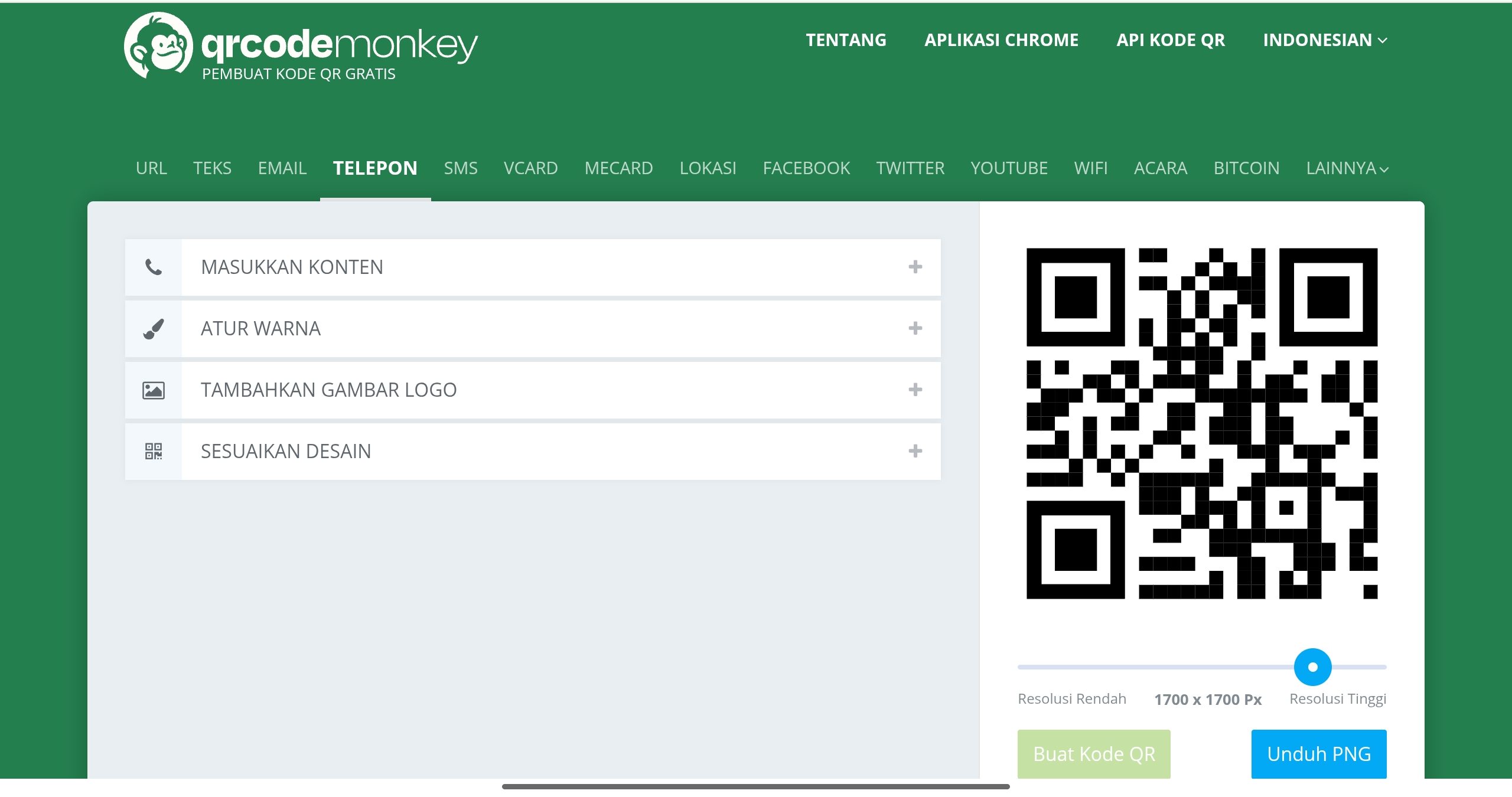1512x797 pixels.
Task: Switch to the Facebook tab
Action: click(x=806, y=168)
